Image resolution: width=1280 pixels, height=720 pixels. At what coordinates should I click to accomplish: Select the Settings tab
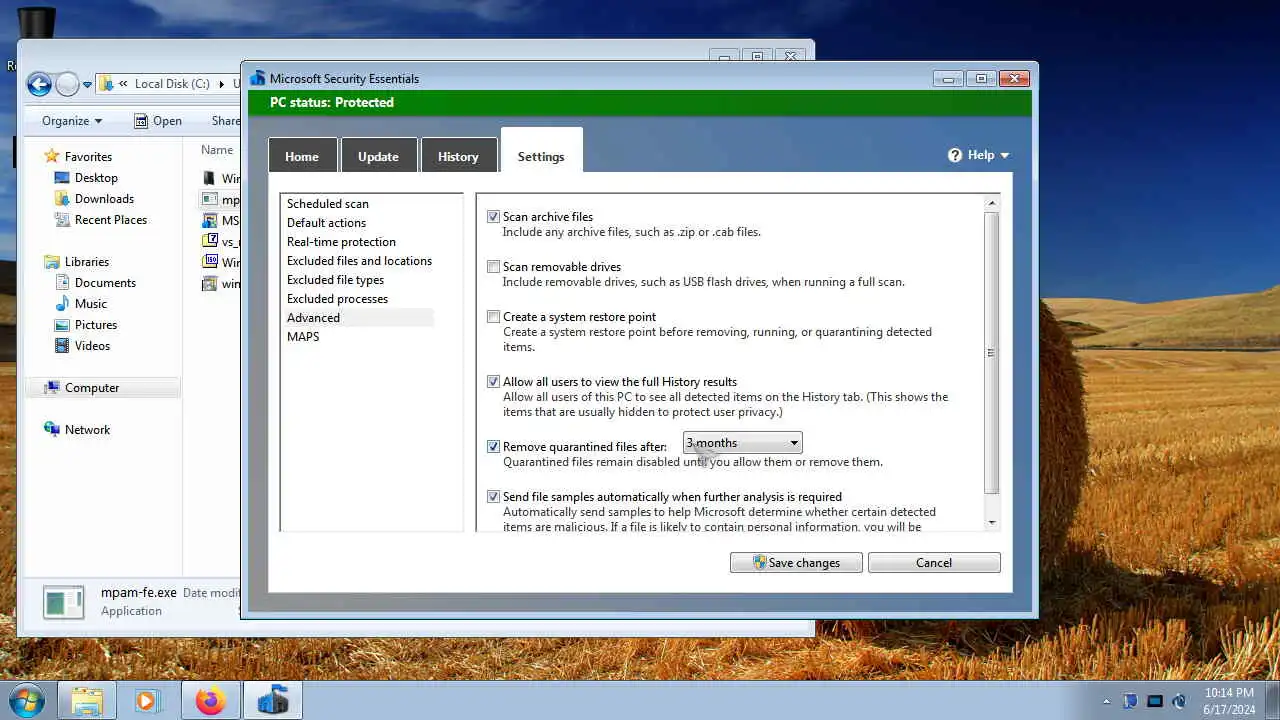click(x=541, y=152)
